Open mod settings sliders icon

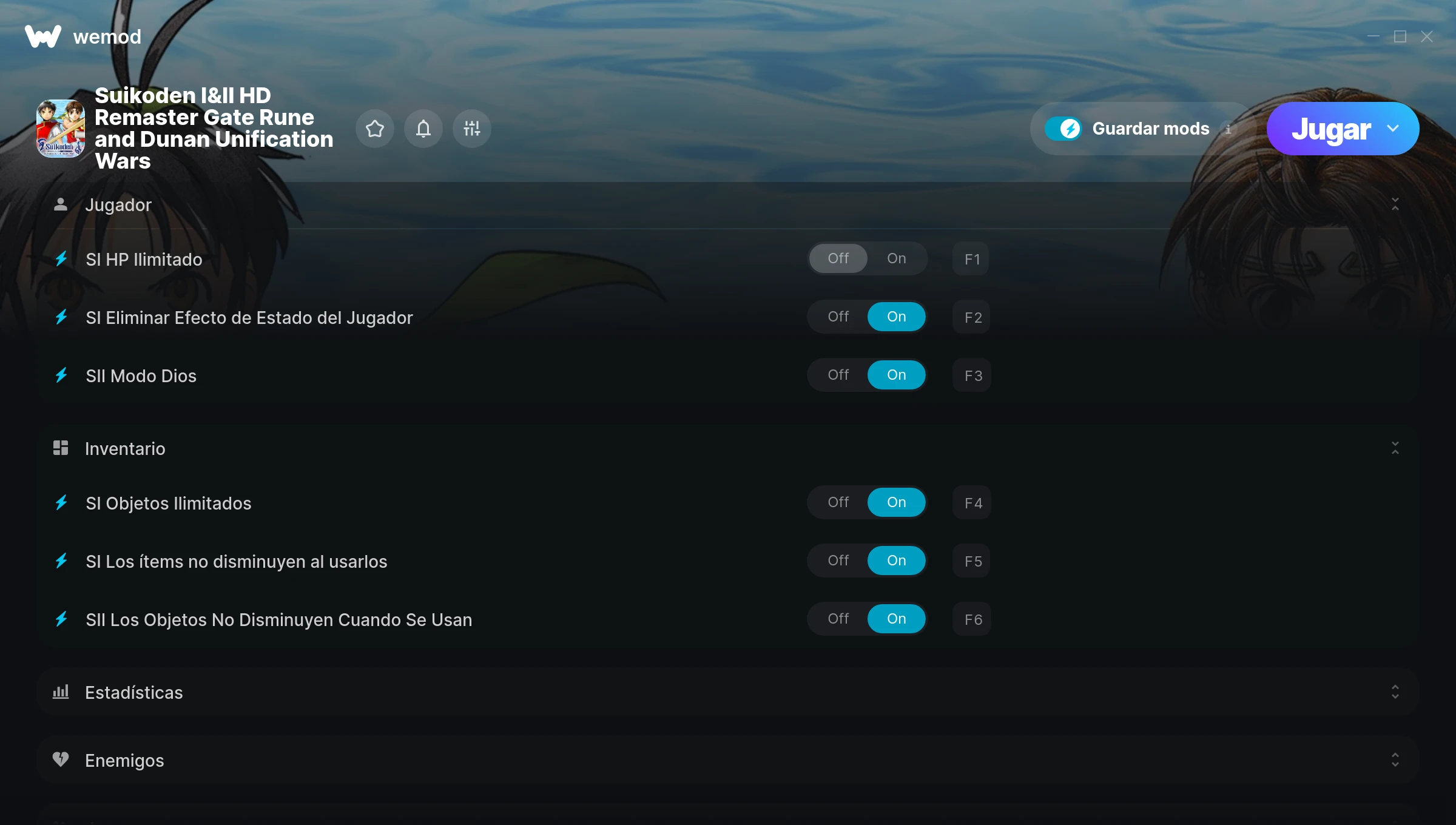pos(472,129)
